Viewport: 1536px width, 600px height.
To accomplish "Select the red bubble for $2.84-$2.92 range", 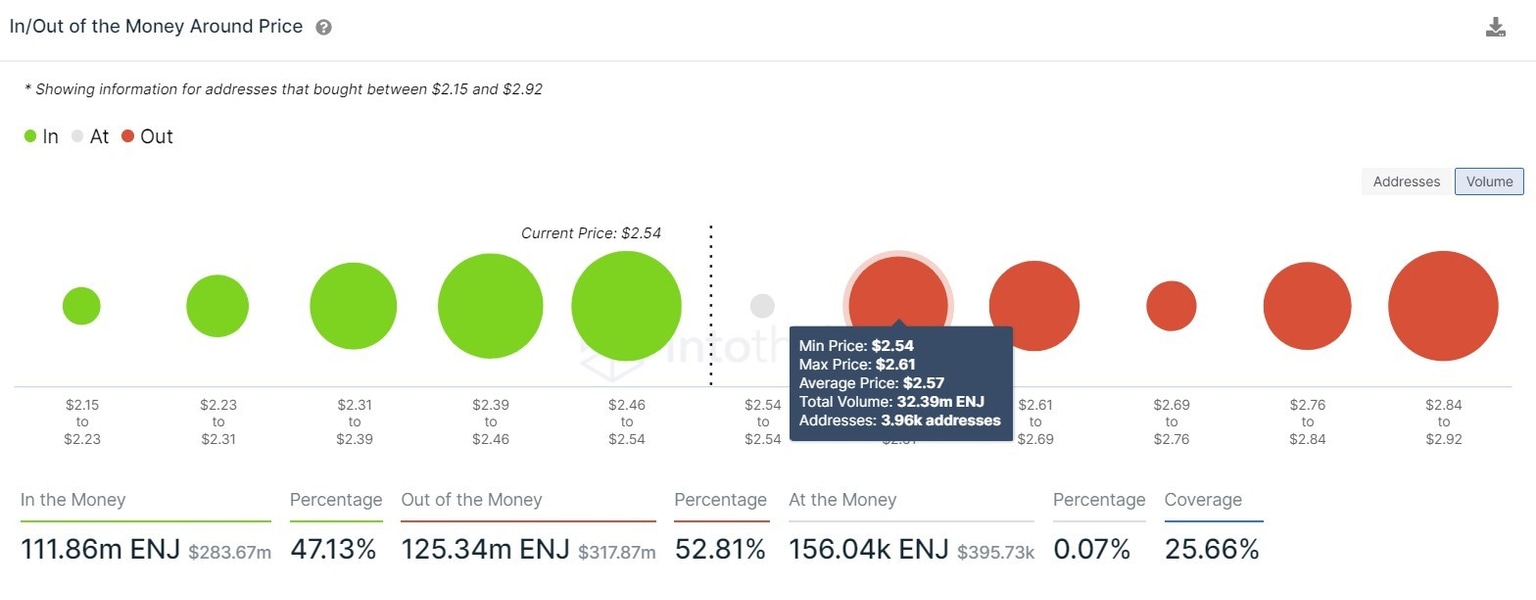I will pos(1443,305).
